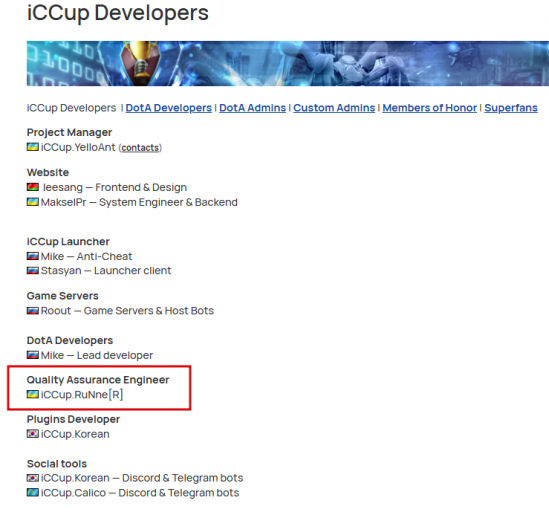Click the flag icon beside Roout
549x512 pixels.
[33, 310]
